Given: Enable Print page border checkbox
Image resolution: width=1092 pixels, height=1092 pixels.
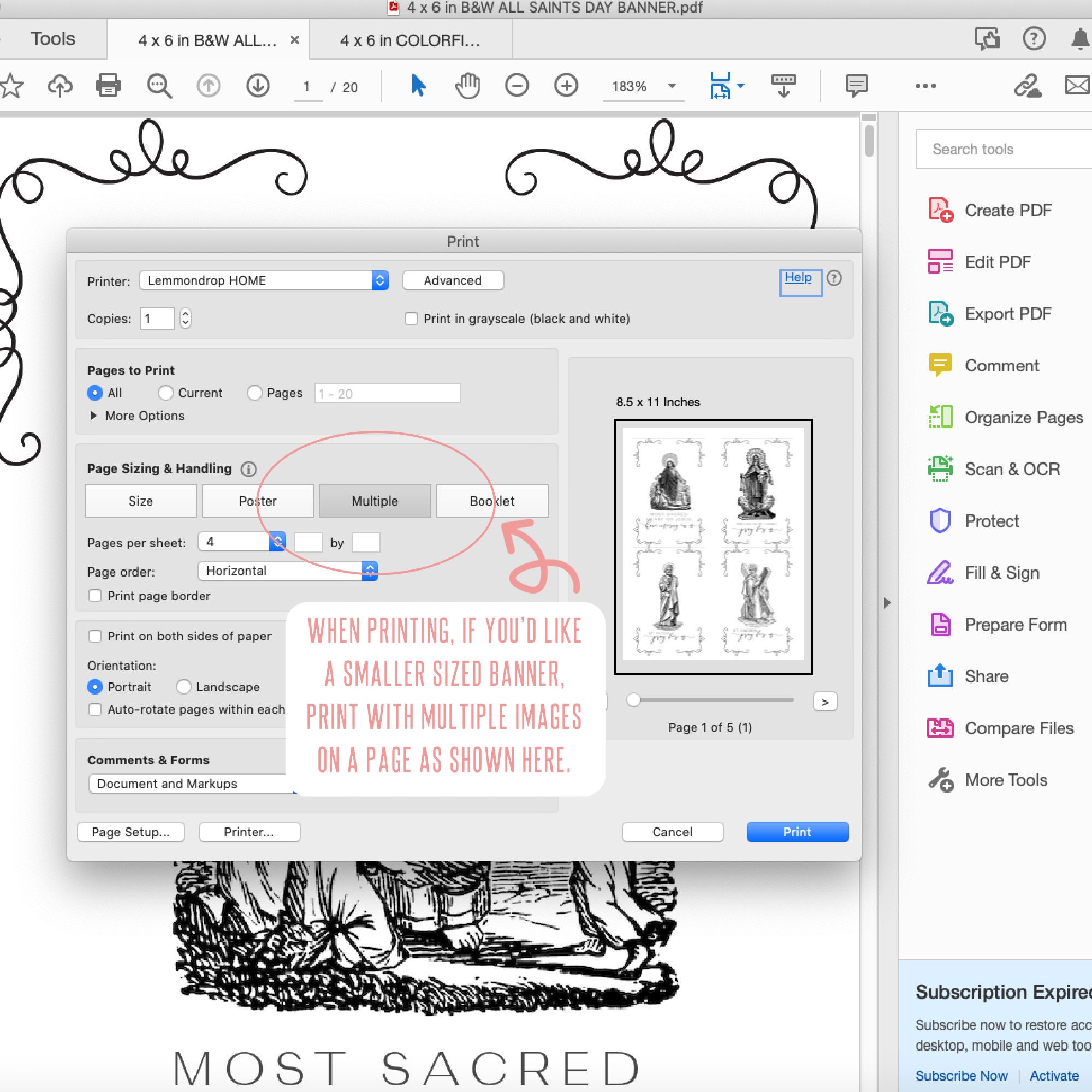Looking at the screenshot, I should pos(95,596).
